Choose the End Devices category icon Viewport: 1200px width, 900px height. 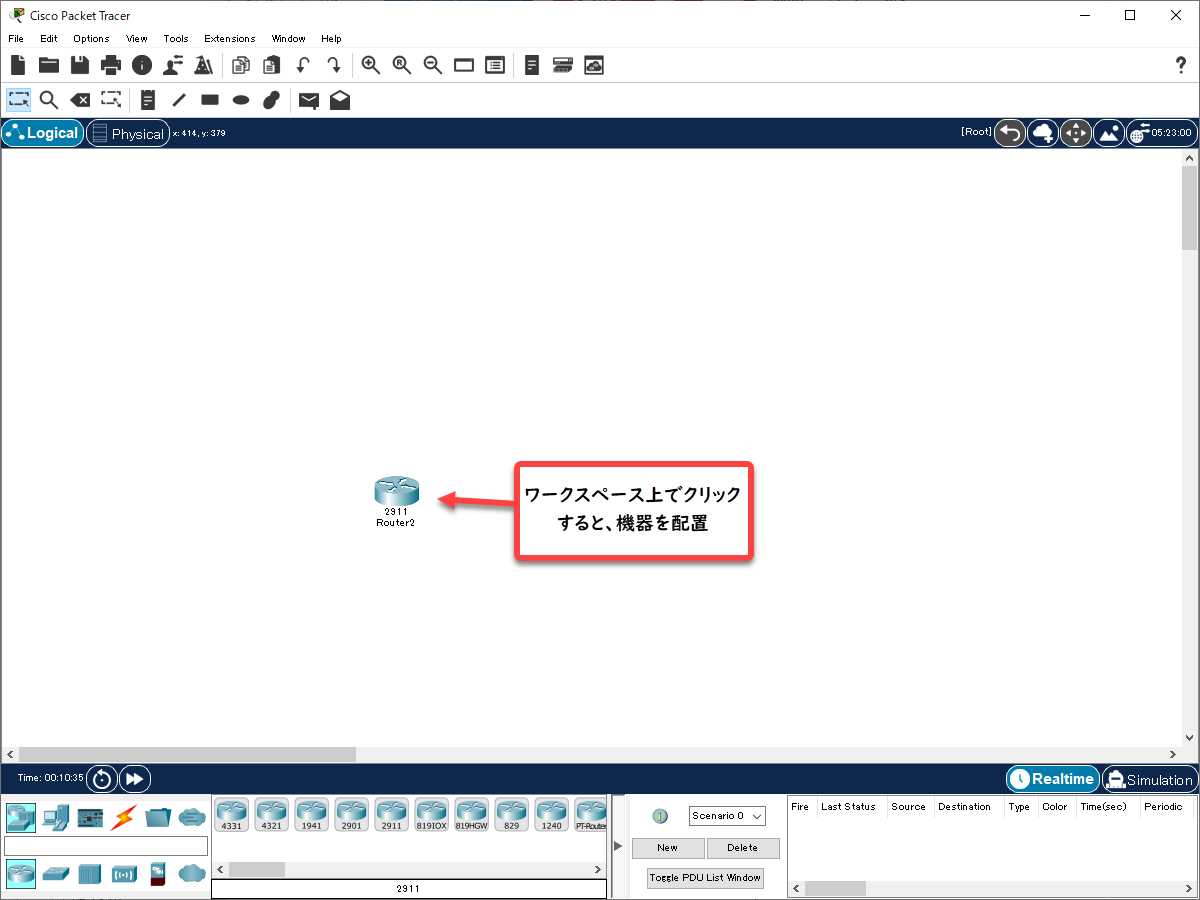(56, 817)
